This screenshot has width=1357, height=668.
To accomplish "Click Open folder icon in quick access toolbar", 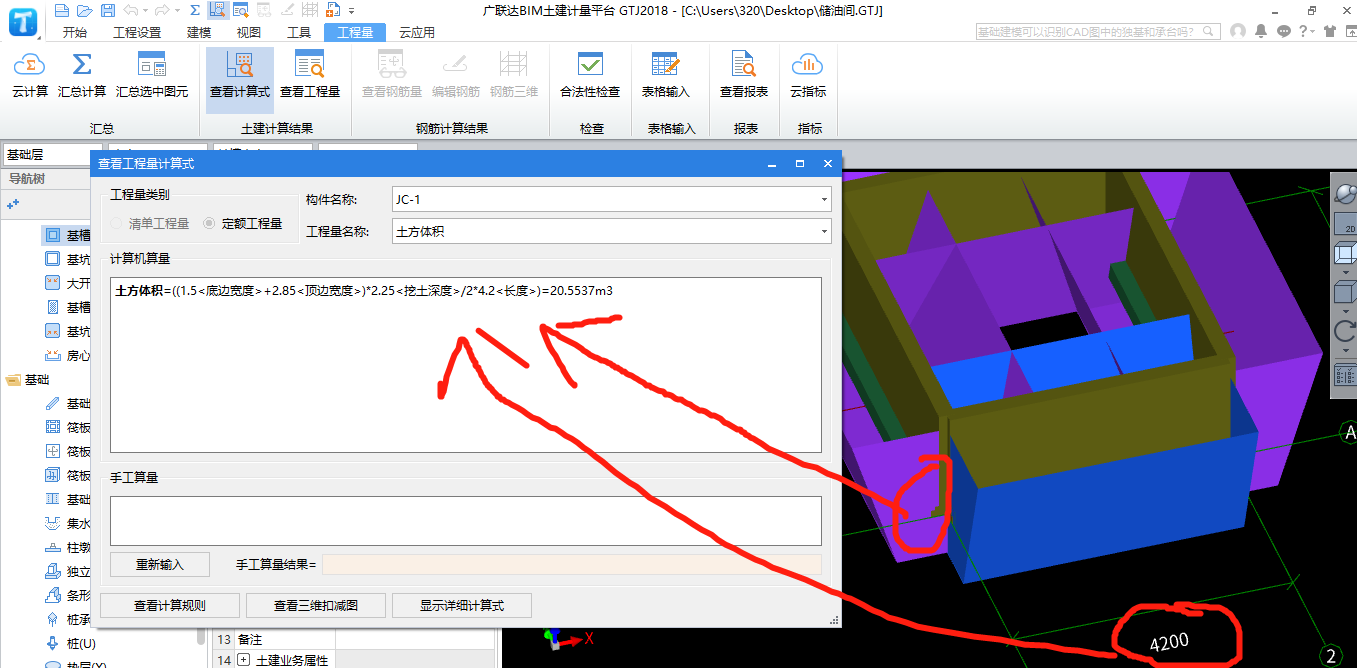I will 84,10.
